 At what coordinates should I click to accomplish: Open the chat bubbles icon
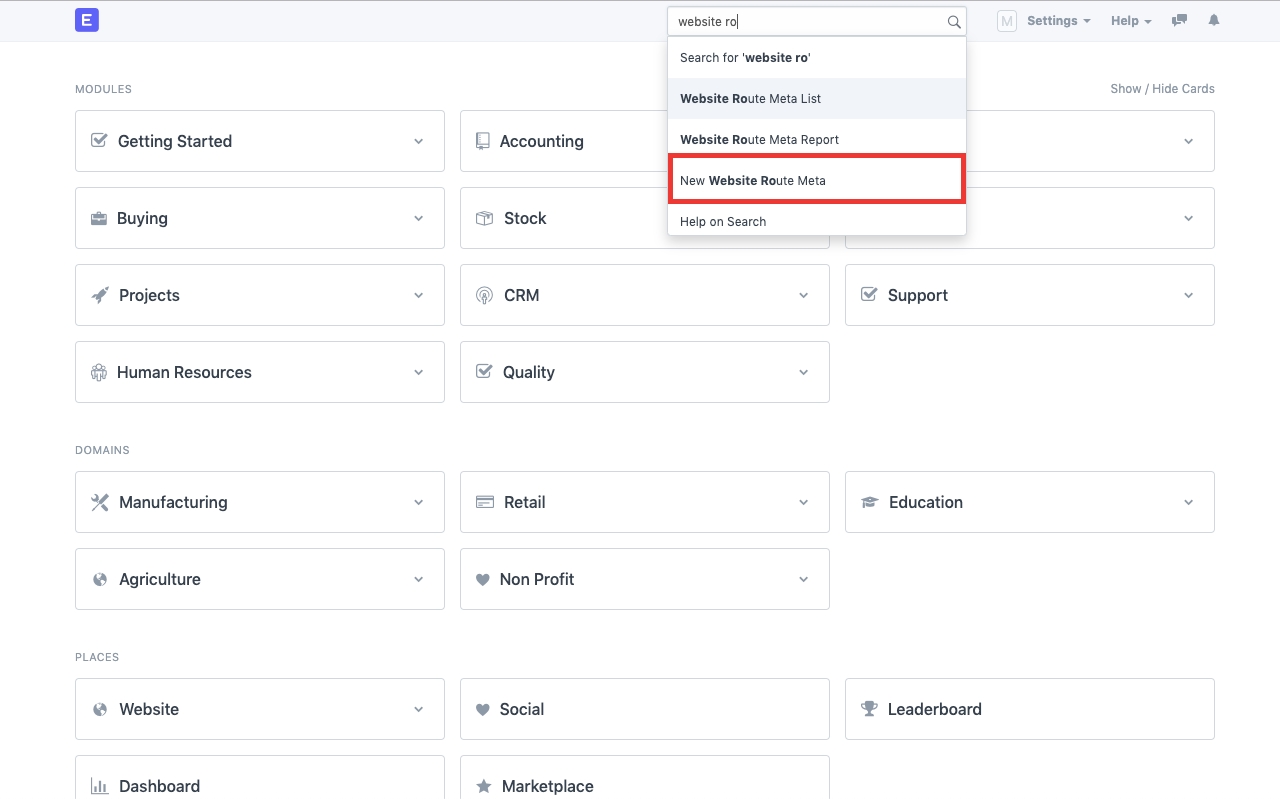click(x=1179, y=20)
